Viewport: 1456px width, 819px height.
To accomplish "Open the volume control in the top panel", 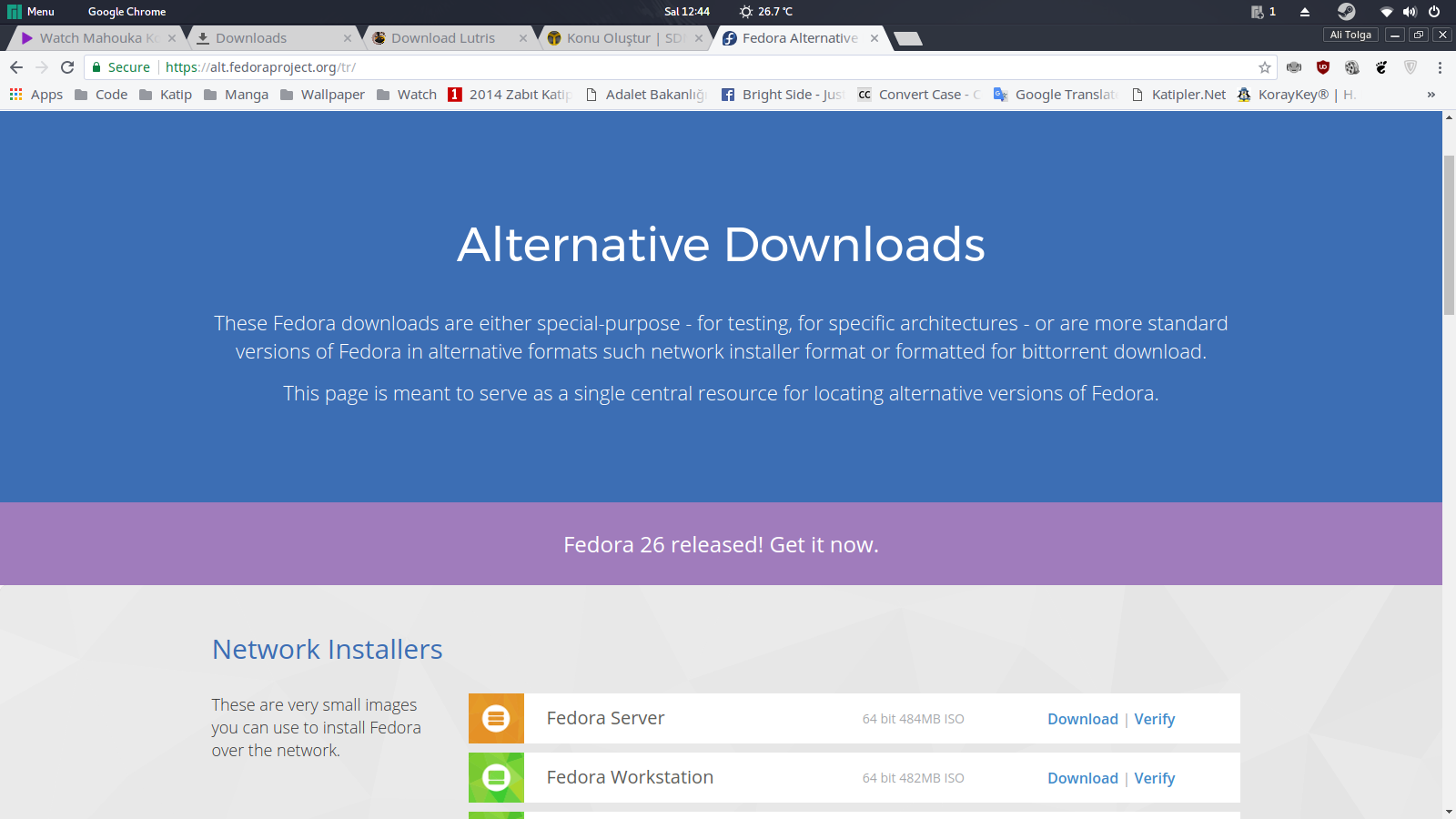I will (1410, 12).
